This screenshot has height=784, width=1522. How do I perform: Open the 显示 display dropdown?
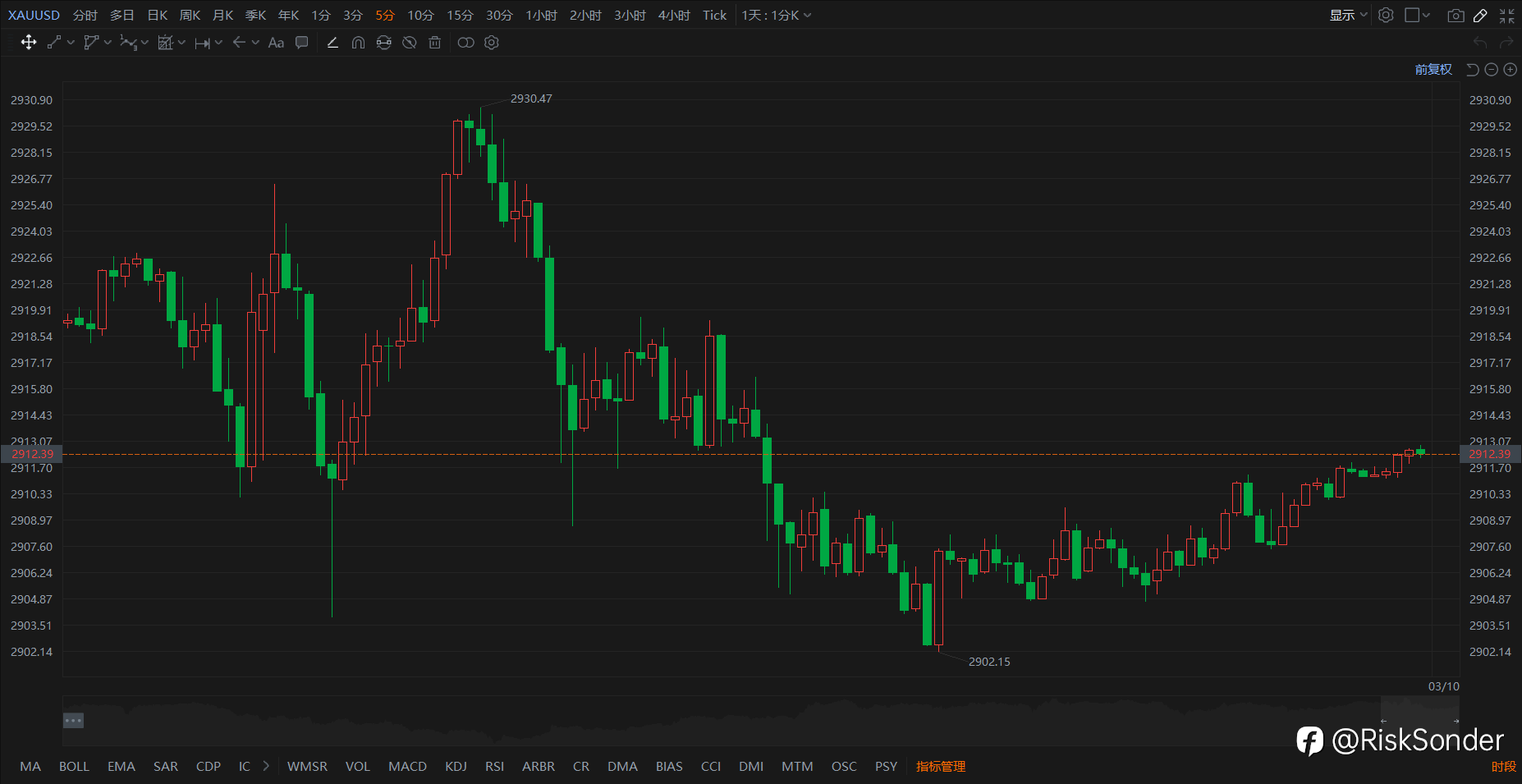click(x=1348, y=15)
